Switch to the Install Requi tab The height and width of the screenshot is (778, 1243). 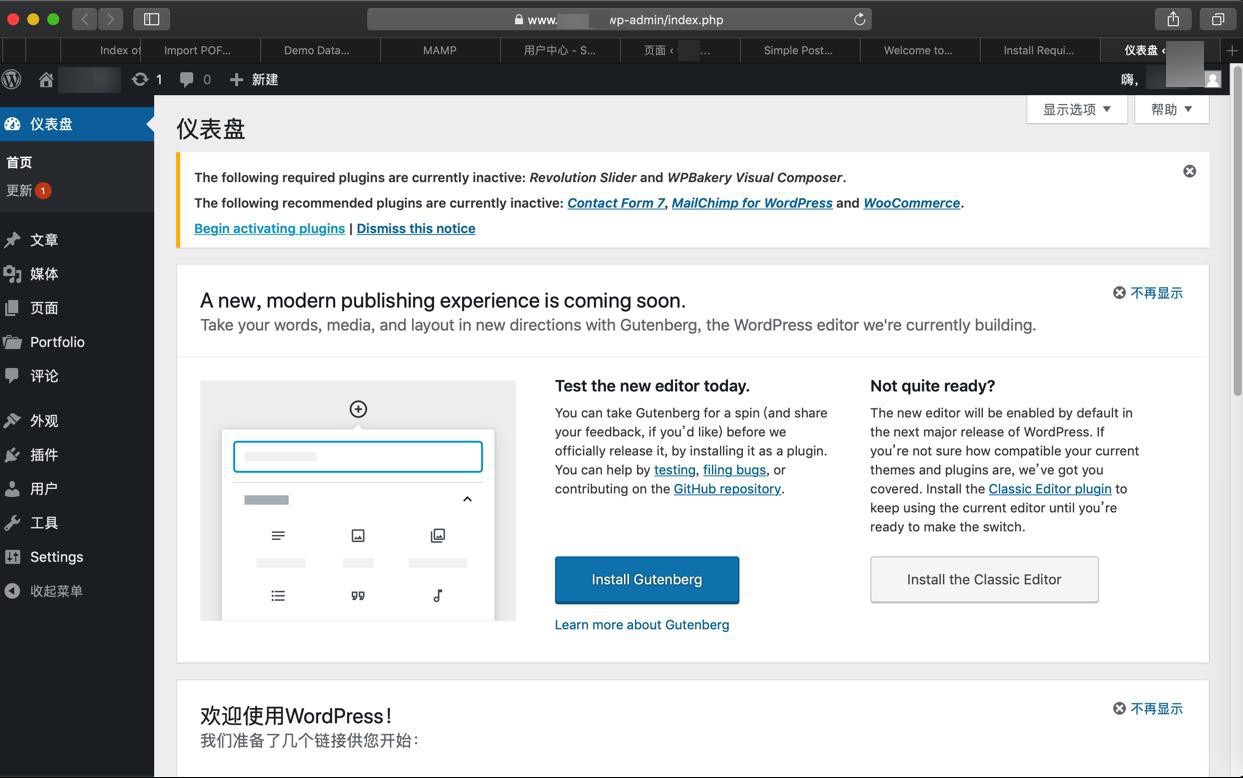1040,50
